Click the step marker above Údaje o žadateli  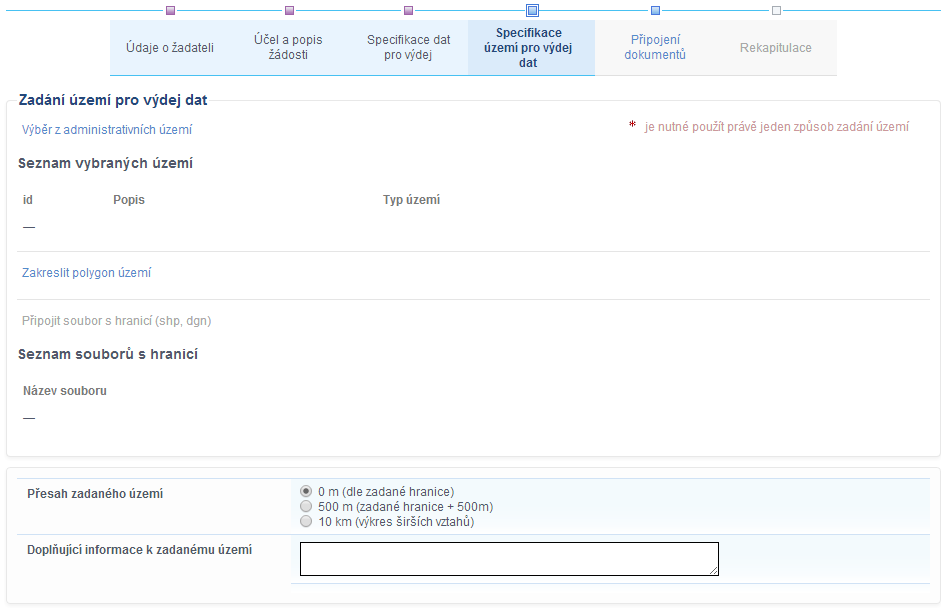click(x=170, y=11)
